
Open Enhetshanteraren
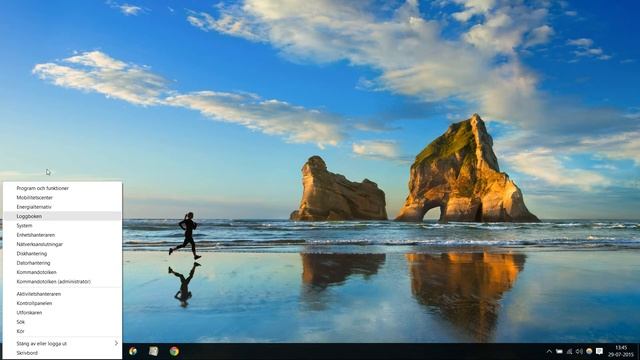point(62,235)
